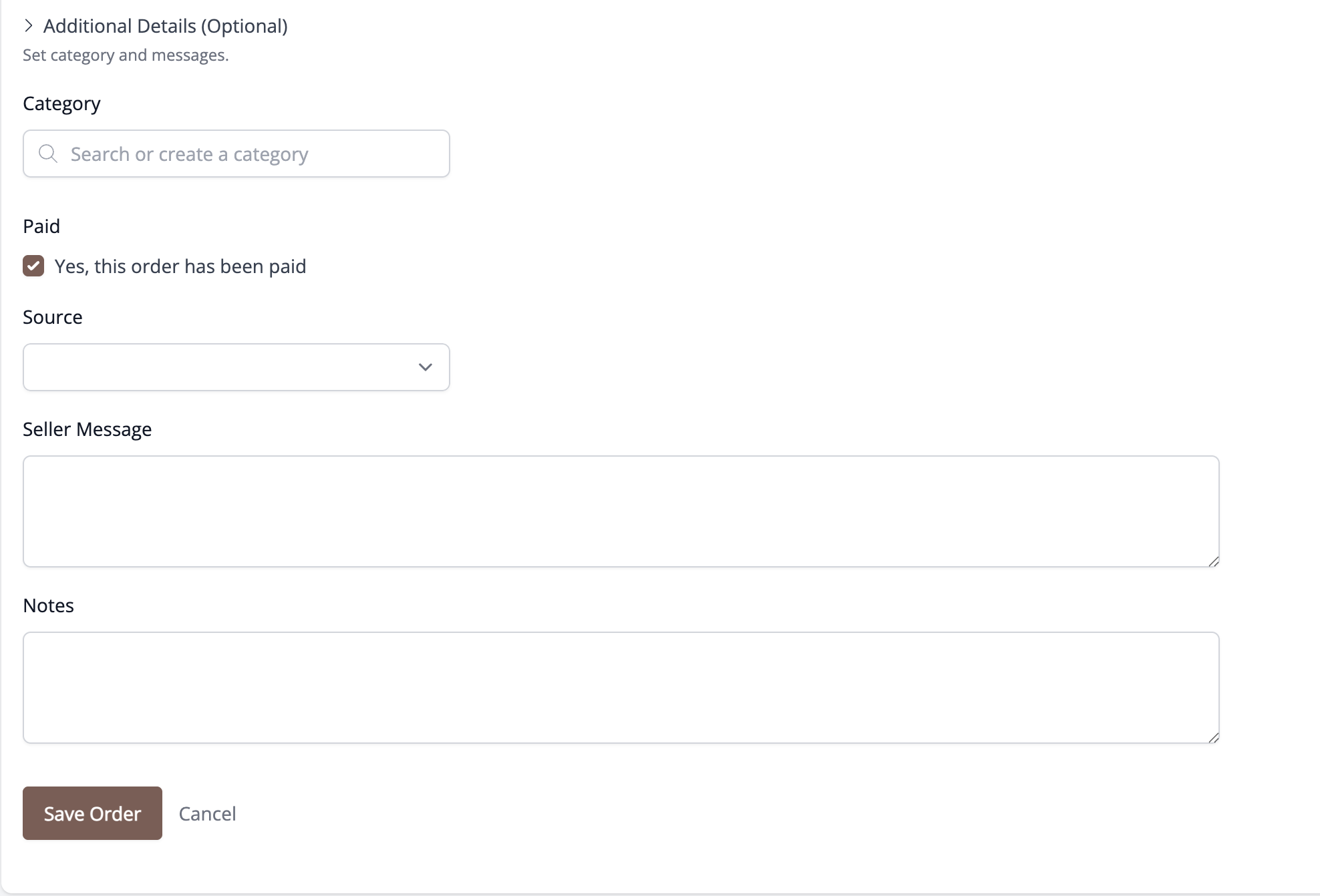The height and width of the screenshot is (896, 1320).
Task: Click the Cancel link
Action: (x=207, y=813)
